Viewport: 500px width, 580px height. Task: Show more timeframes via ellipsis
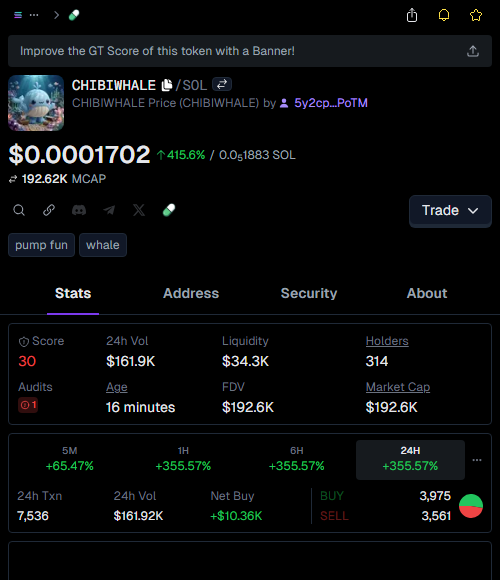click(x=477, y=460)
